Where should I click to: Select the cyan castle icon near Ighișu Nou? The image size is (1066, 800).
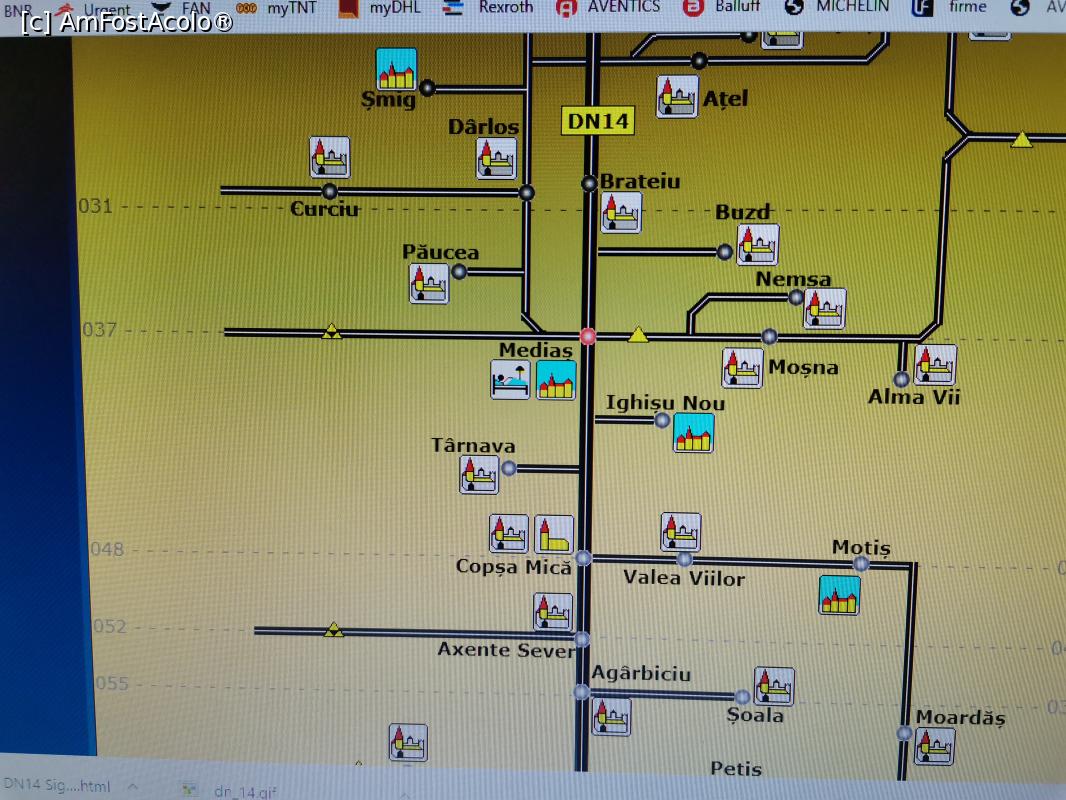click(x=693, y=433)
